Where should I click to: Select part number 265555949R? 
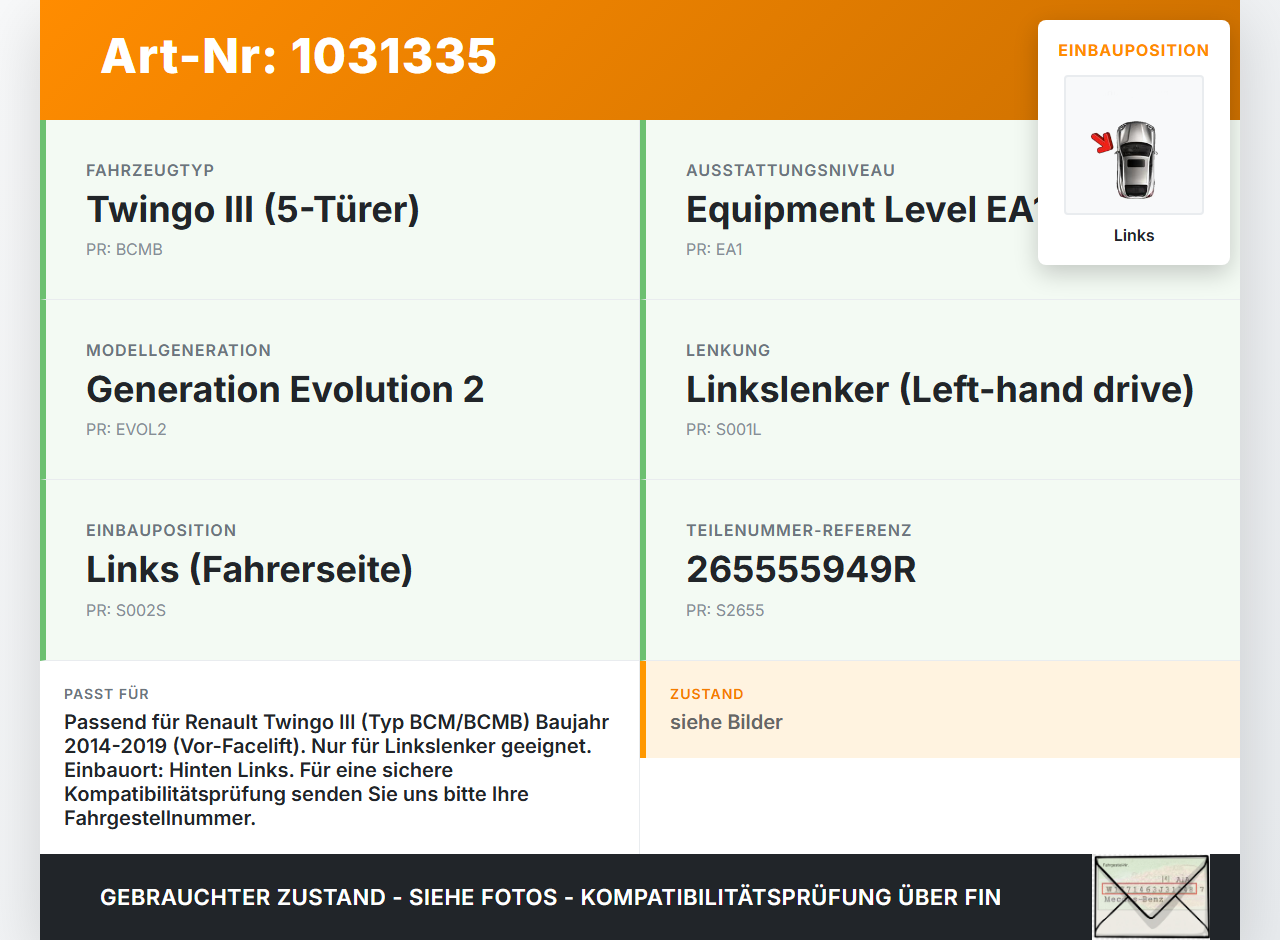pos(801,569)
